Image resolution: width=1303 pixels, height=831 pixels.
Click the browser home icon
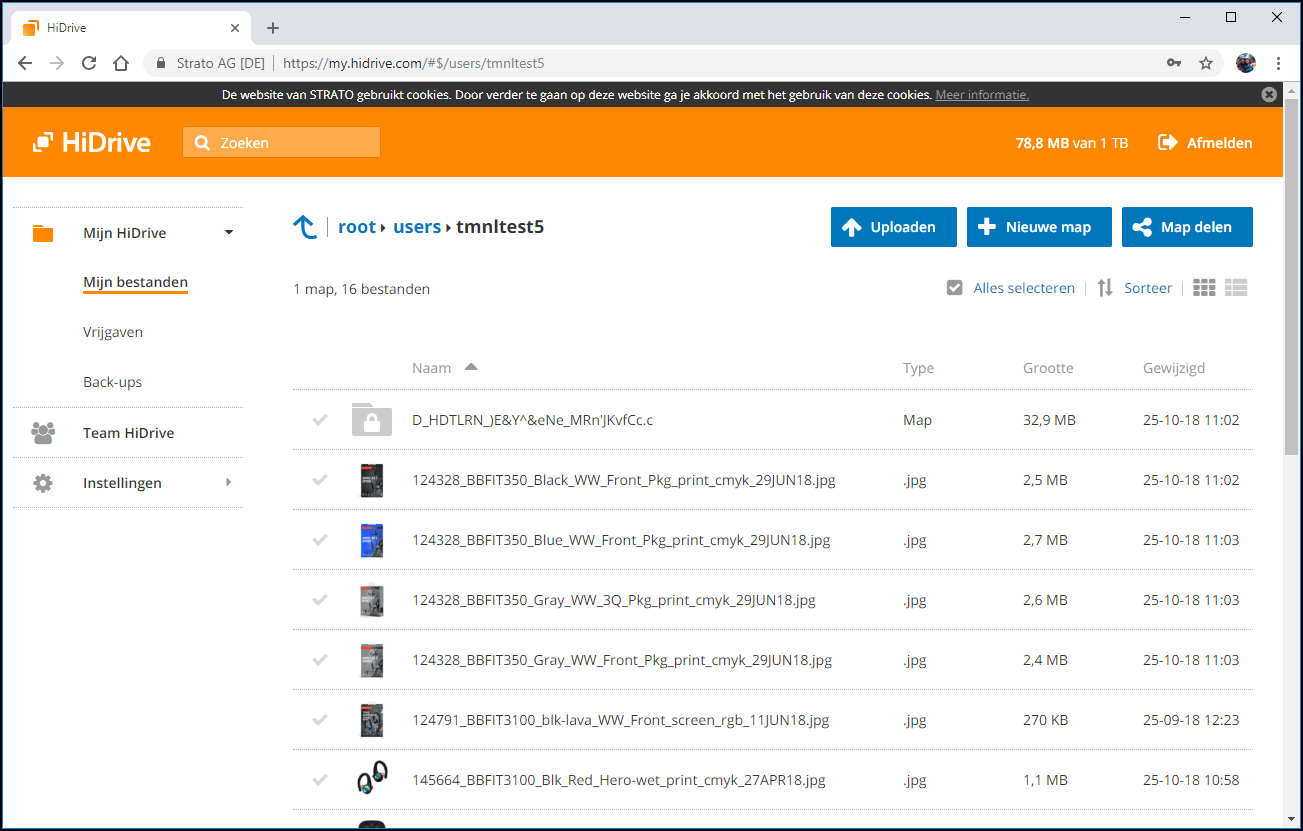(x=121, y=63)
